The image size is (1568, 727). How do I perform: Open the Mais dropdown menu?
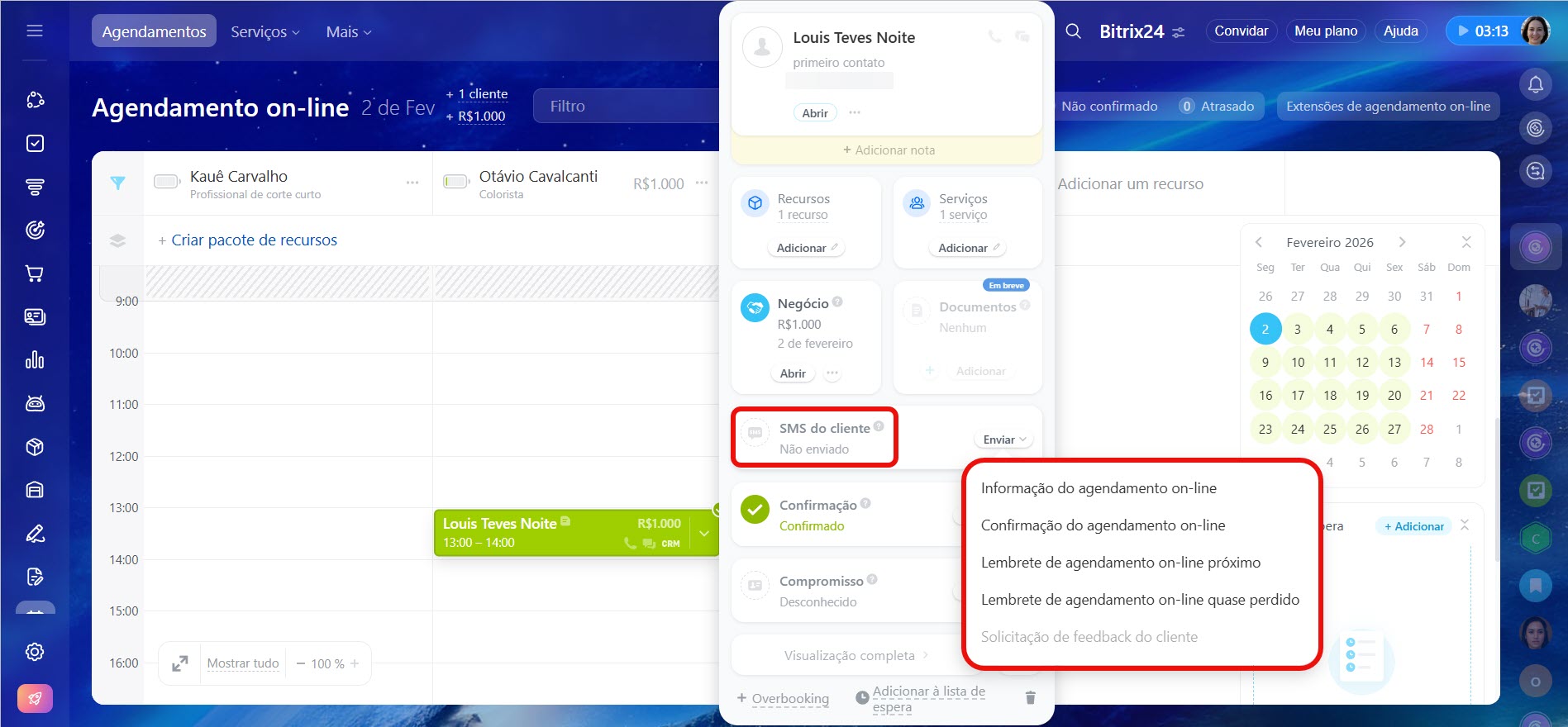tap(348, 31)
